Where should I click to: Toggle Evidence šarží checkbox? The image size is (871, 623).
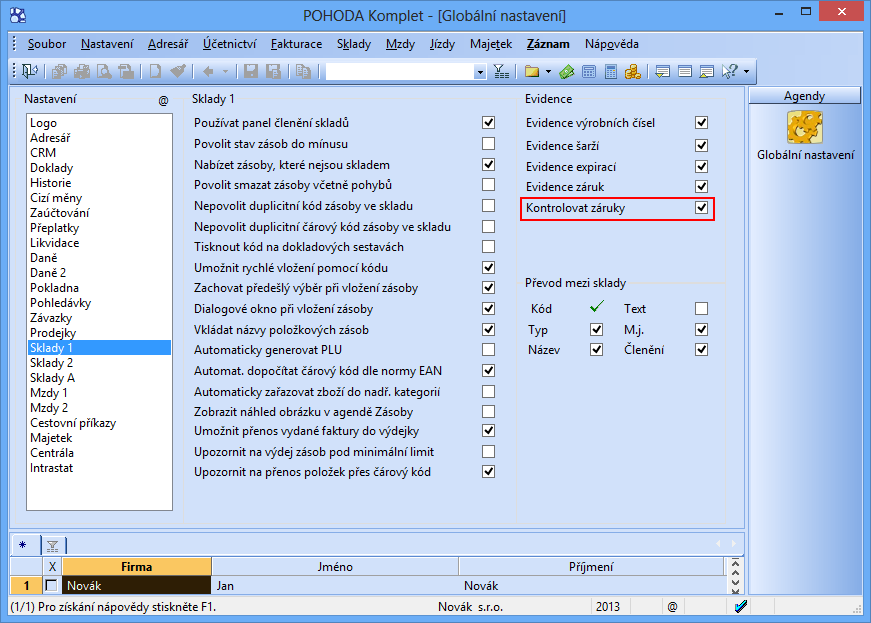point(702,145)
